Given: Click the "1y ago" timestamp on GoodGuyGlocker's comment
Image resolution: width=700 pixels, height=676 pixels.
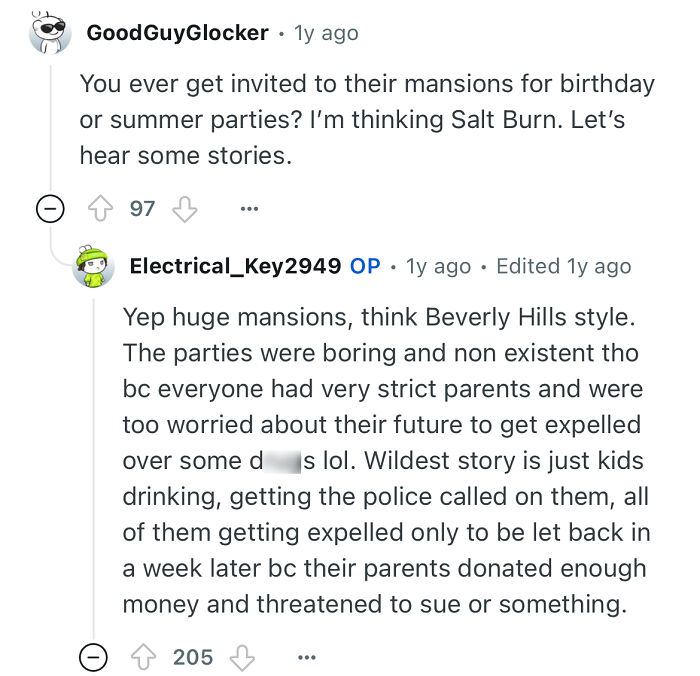Looking at the screenshot, I should pyautogui.click(x=326, y=33).
